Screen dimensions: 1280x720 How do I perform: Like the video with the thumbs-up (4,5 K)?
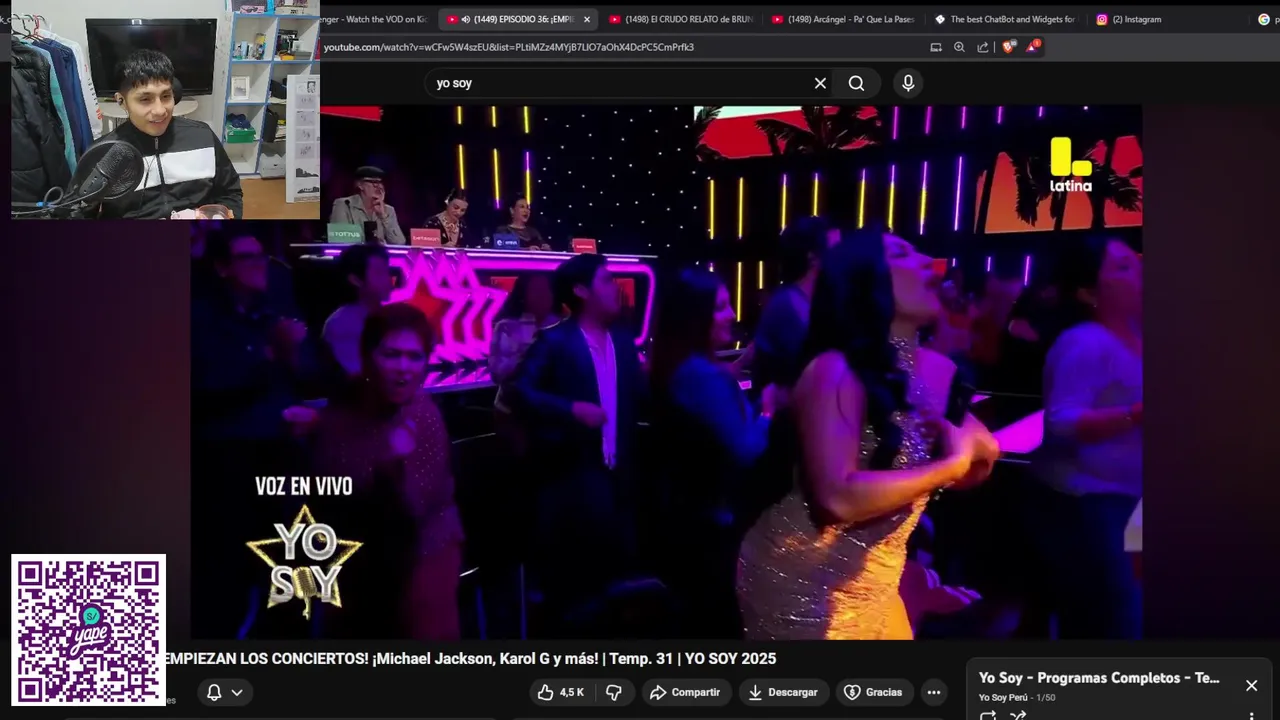(560, 692)
